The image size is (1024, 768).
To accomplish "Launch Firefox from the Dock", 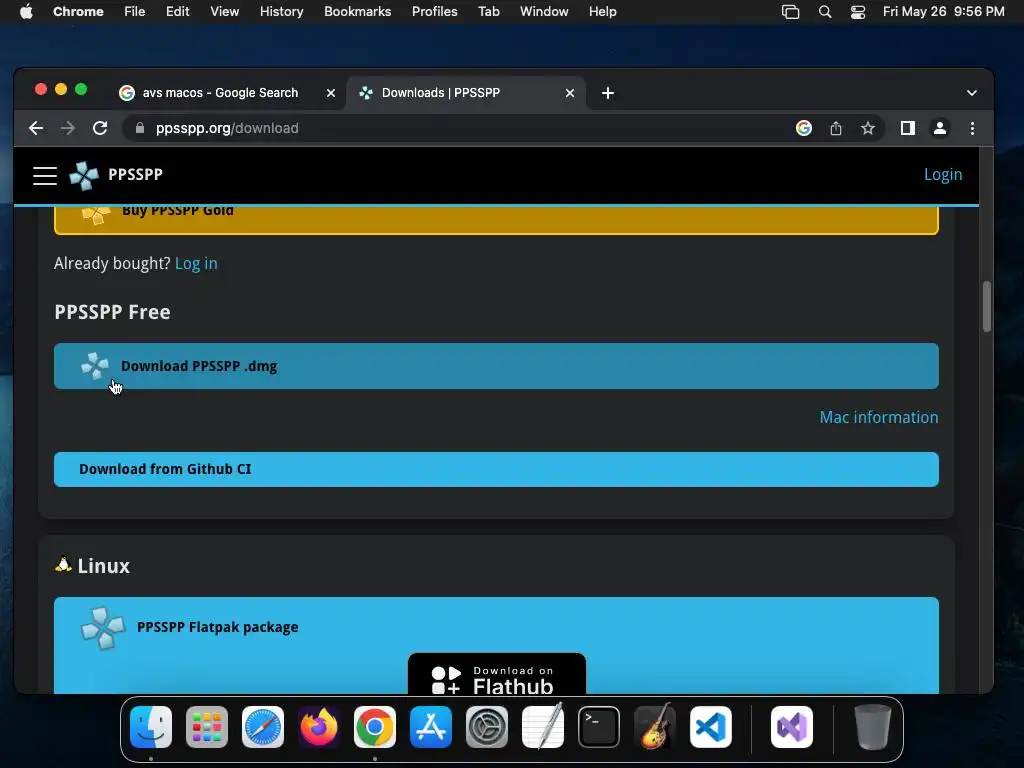I will tap(319, 727).
